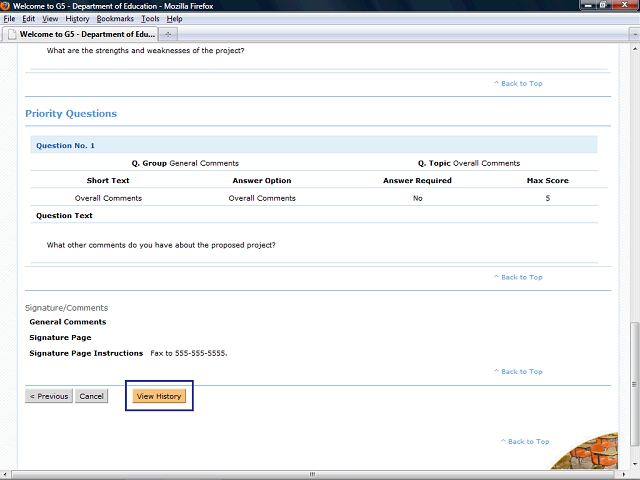
Task: Click the Signature Page Instructions label
Action: coord(86,353)
